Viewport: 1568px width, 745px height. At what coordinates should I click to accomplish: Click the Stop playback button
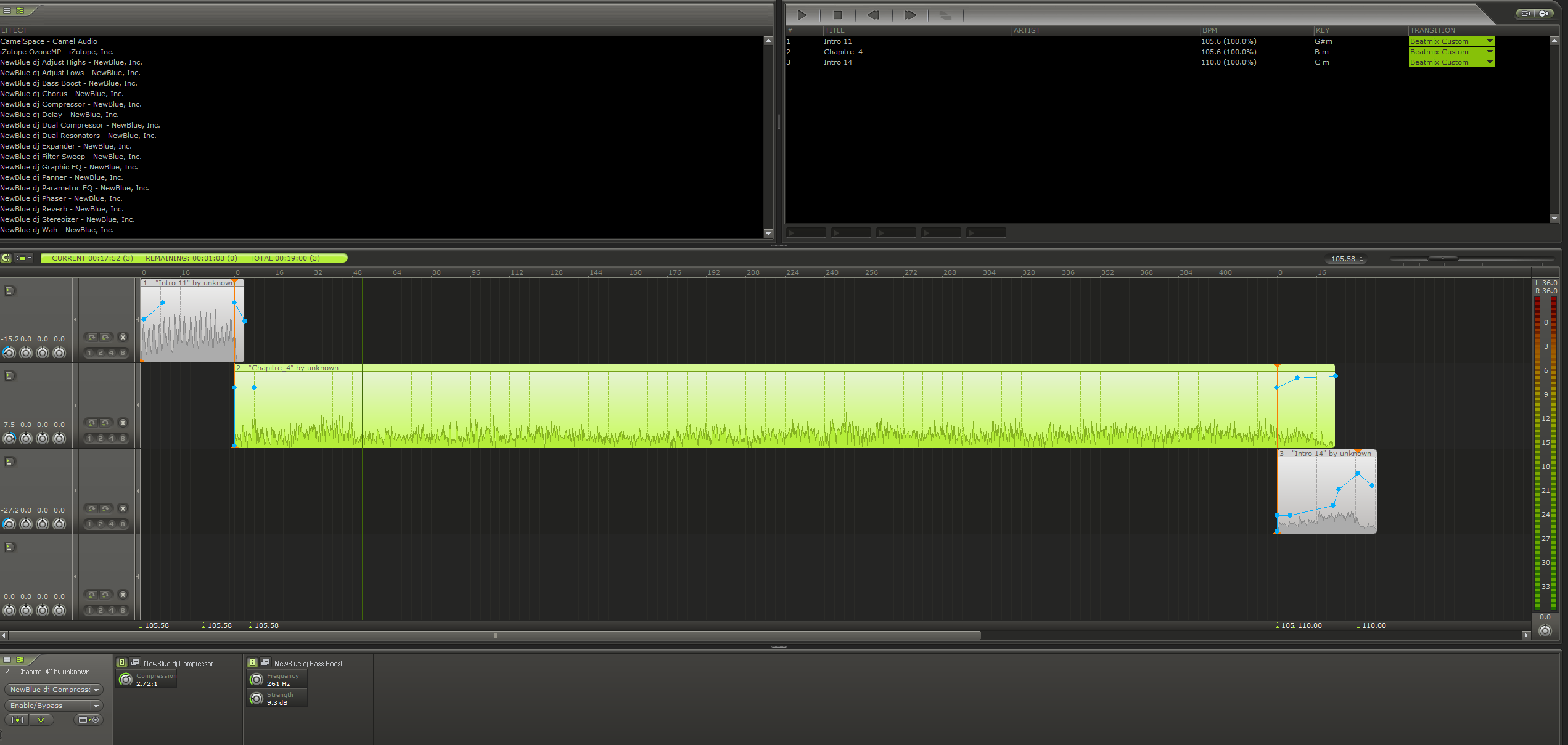[837, 15]
